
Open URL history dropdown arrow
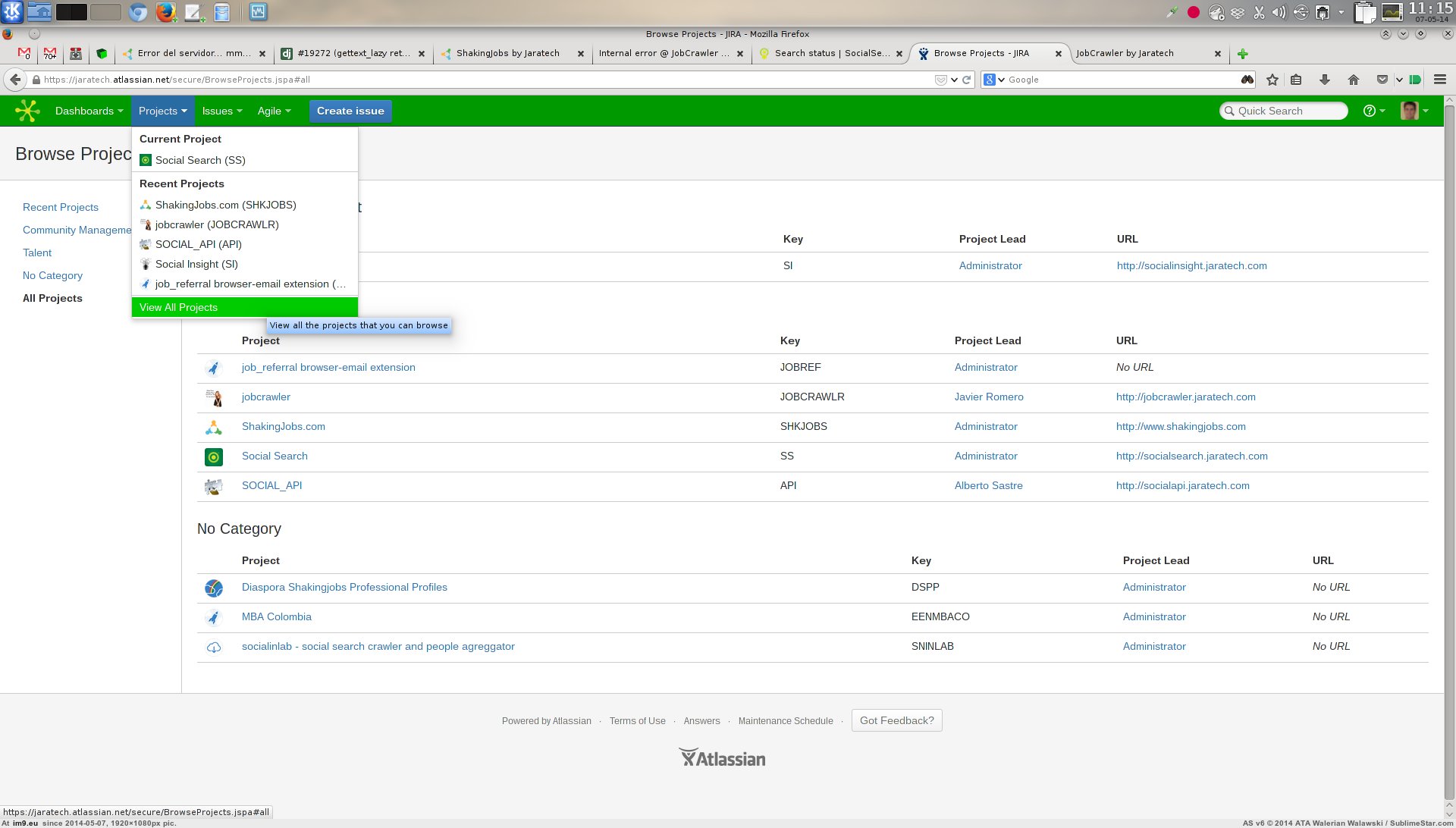pos(954,80)
